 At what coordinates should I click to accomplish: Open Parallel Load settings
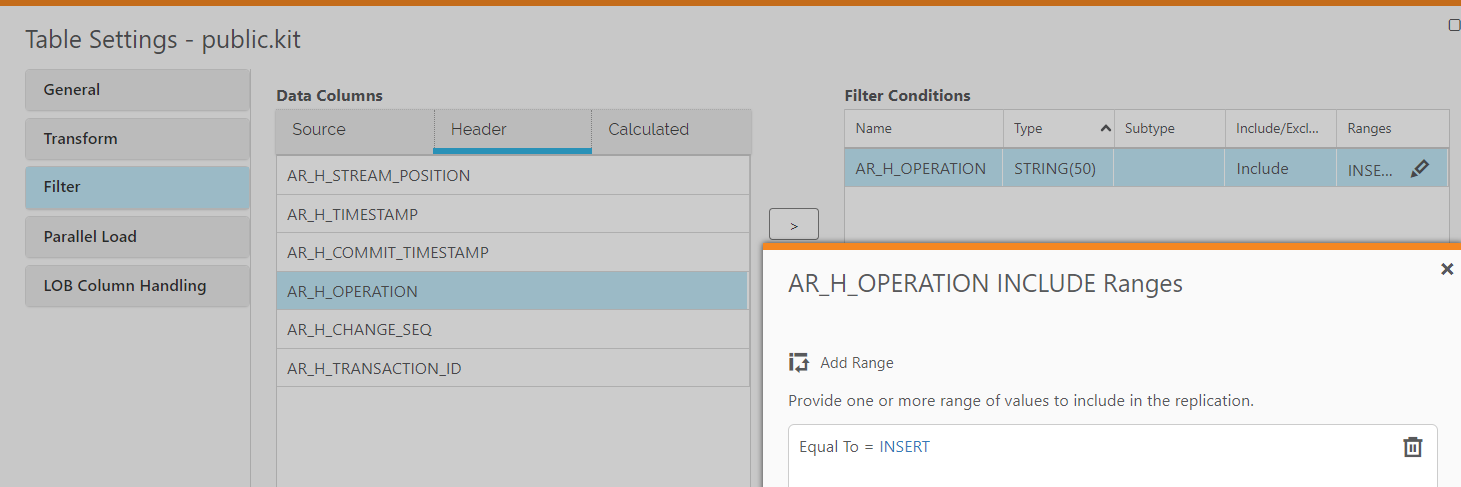point(137,237)
